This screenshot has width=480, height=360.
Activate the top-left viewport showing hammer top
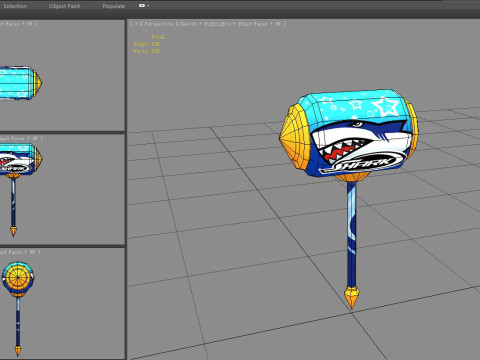62,75
